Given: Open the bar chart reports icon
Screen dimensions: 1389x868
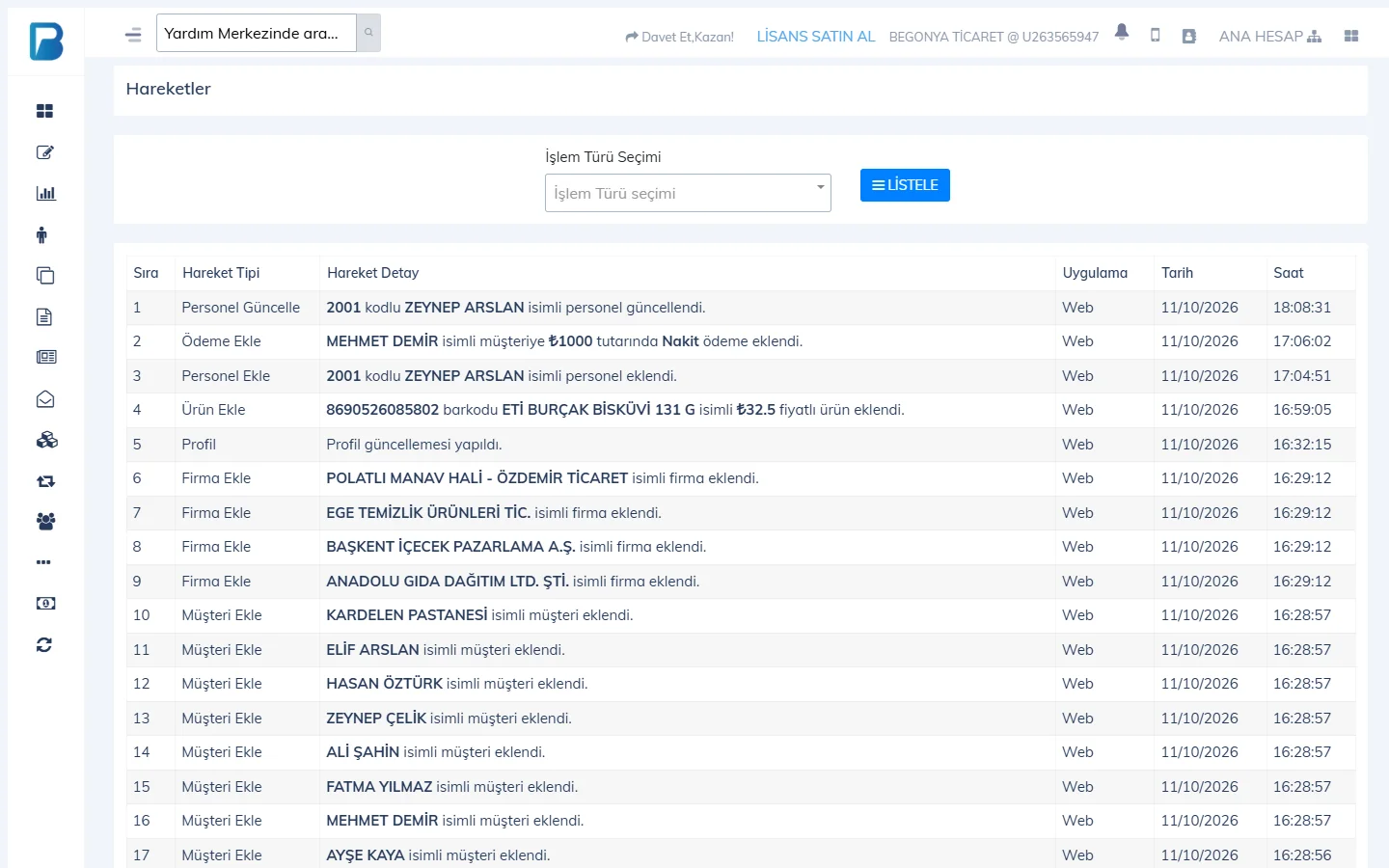Looking at the screenshot, I should tap(45, 193).
